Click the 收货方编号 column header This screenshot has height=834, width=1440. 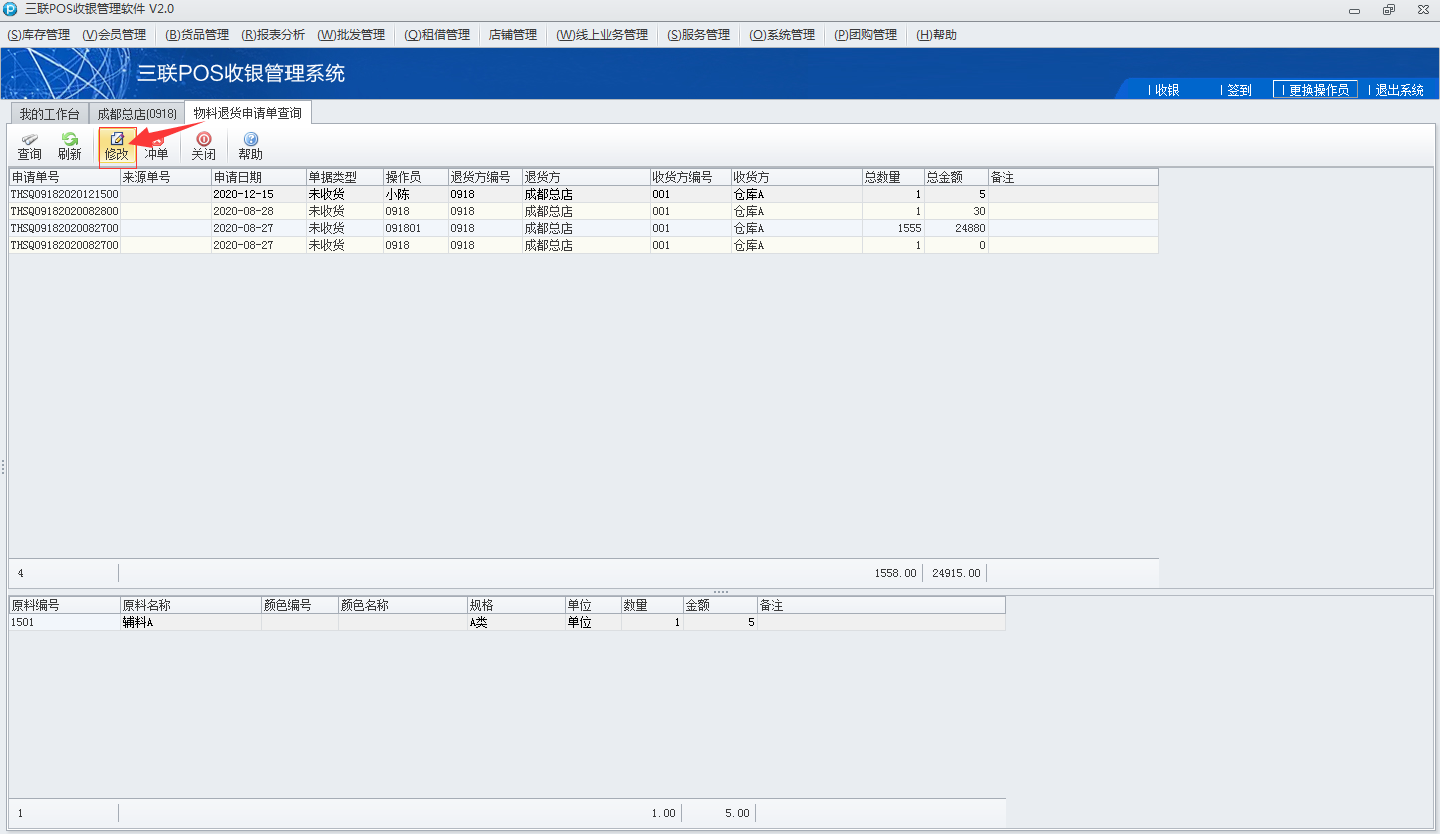pos(691,177)
